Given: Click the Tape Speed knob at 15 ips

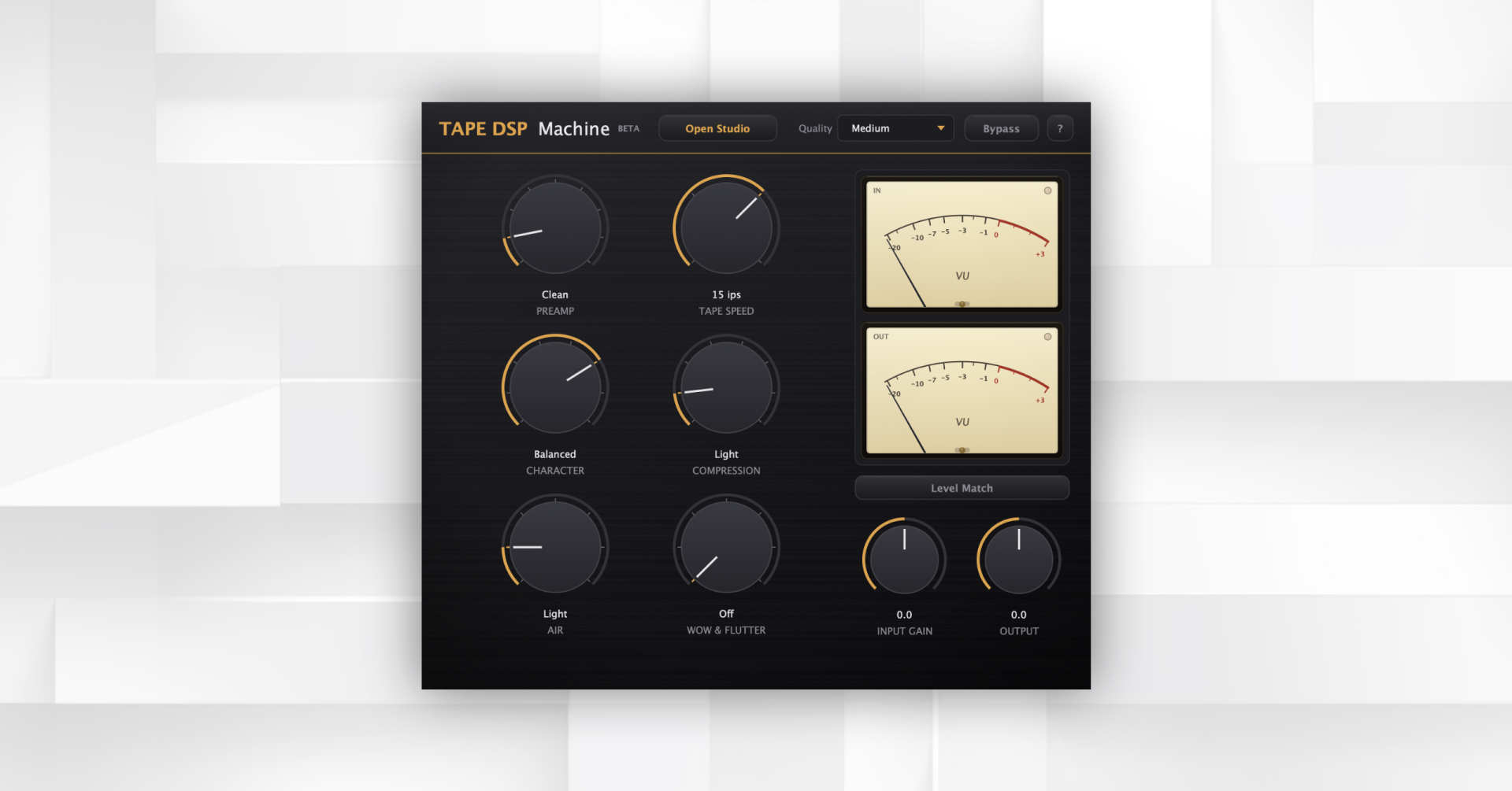Looking at the screenshot, I should coord(726,227).
